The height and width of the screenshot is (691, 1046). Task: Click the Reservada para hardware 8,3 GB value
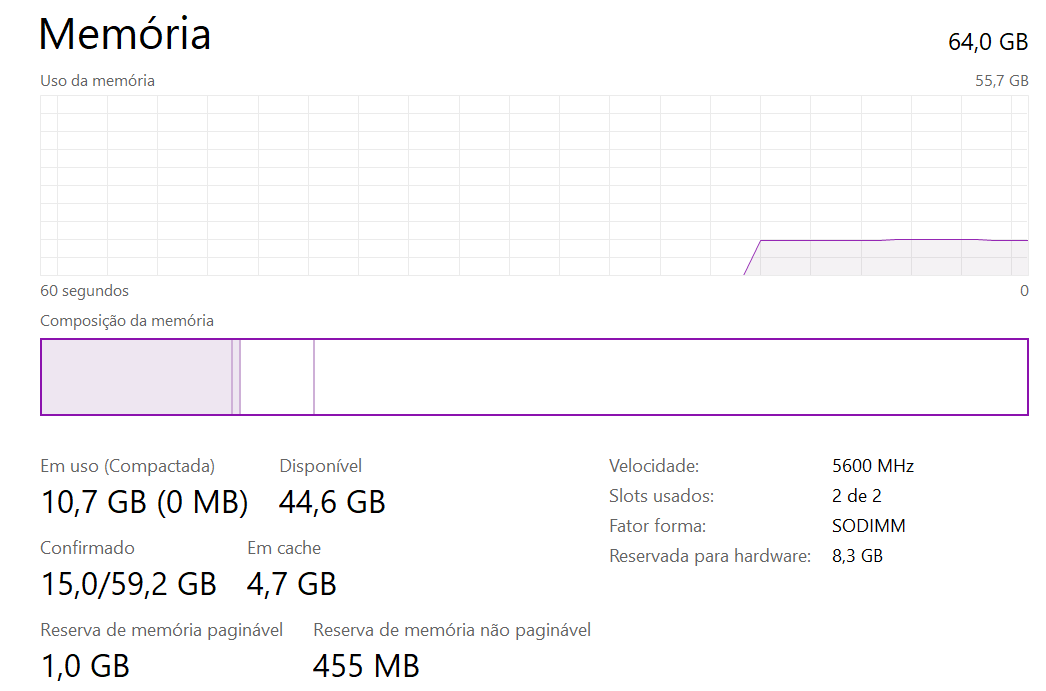click(857, 556)
